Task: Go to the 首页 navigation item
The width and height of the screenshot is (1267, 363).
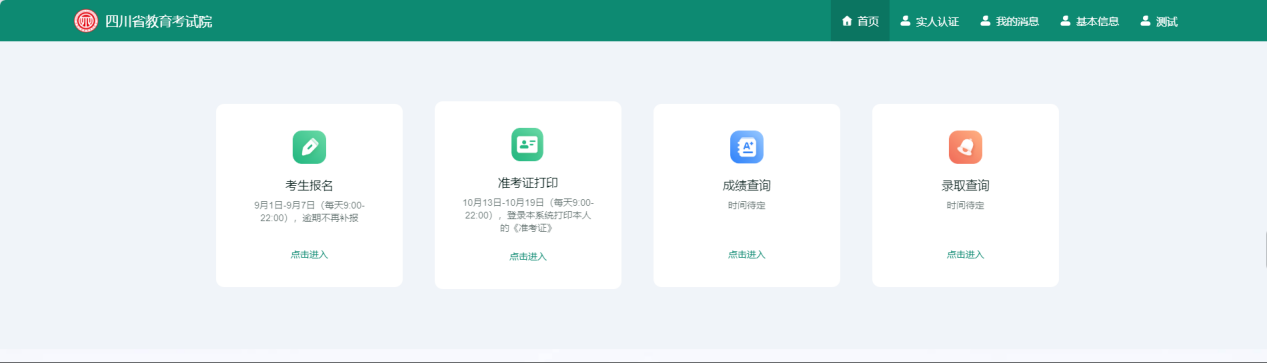Action: coord(860,21)
